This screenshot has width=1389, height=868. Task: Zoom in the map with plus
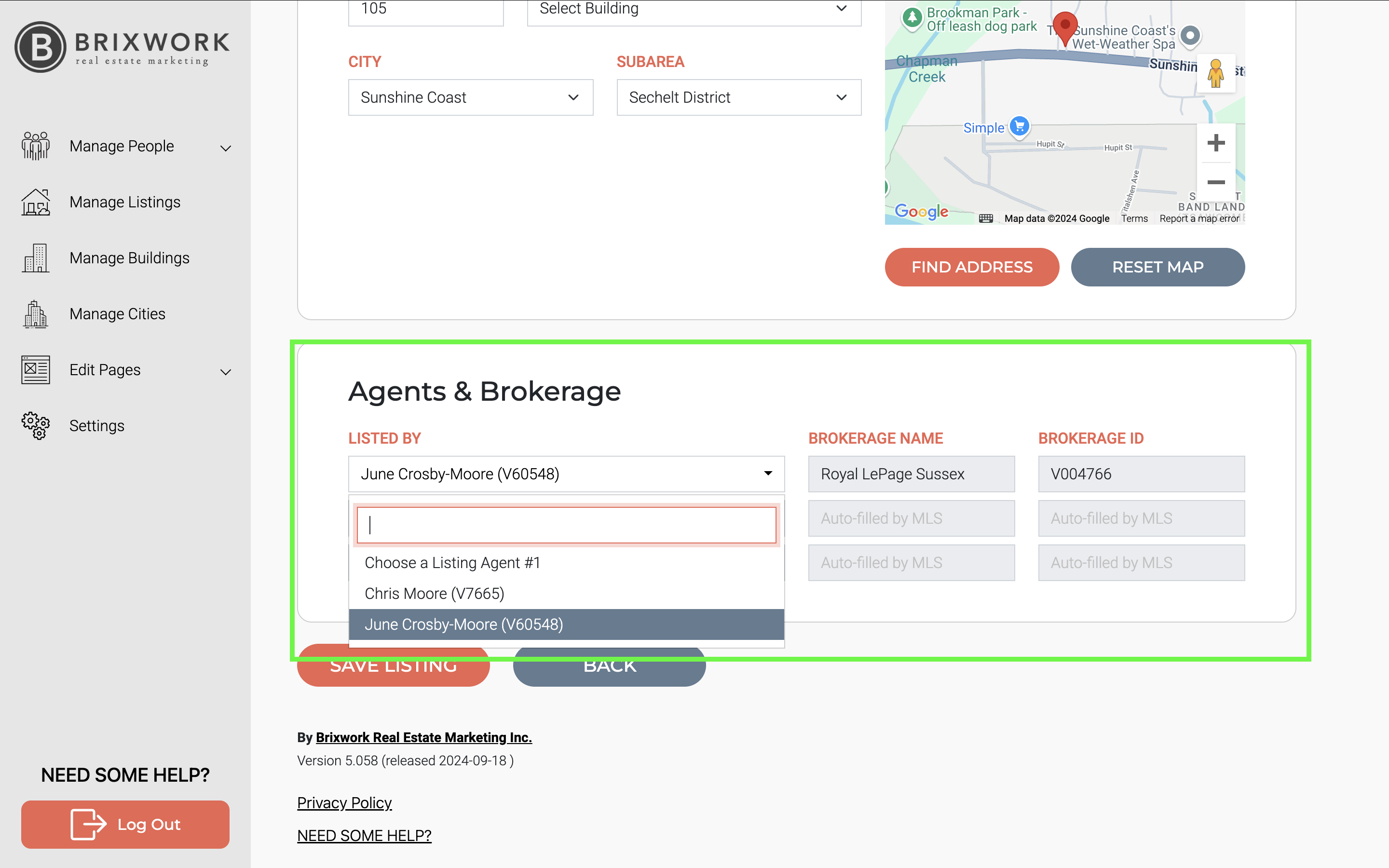[1216, 143]
